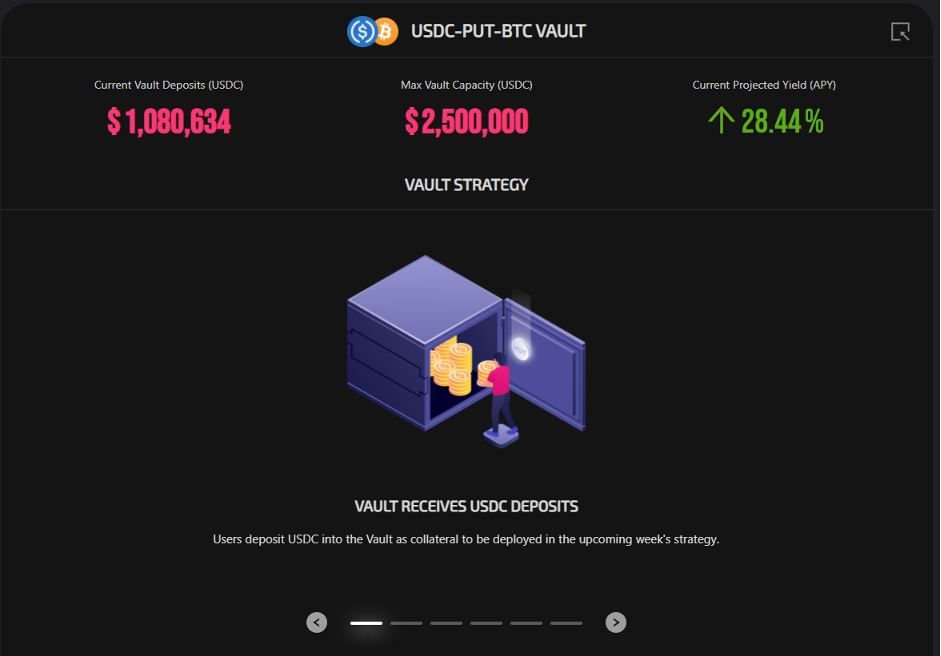Click the Current Projected Yield (APY) label
941x656 pixels.
click(x=764, y=85)
